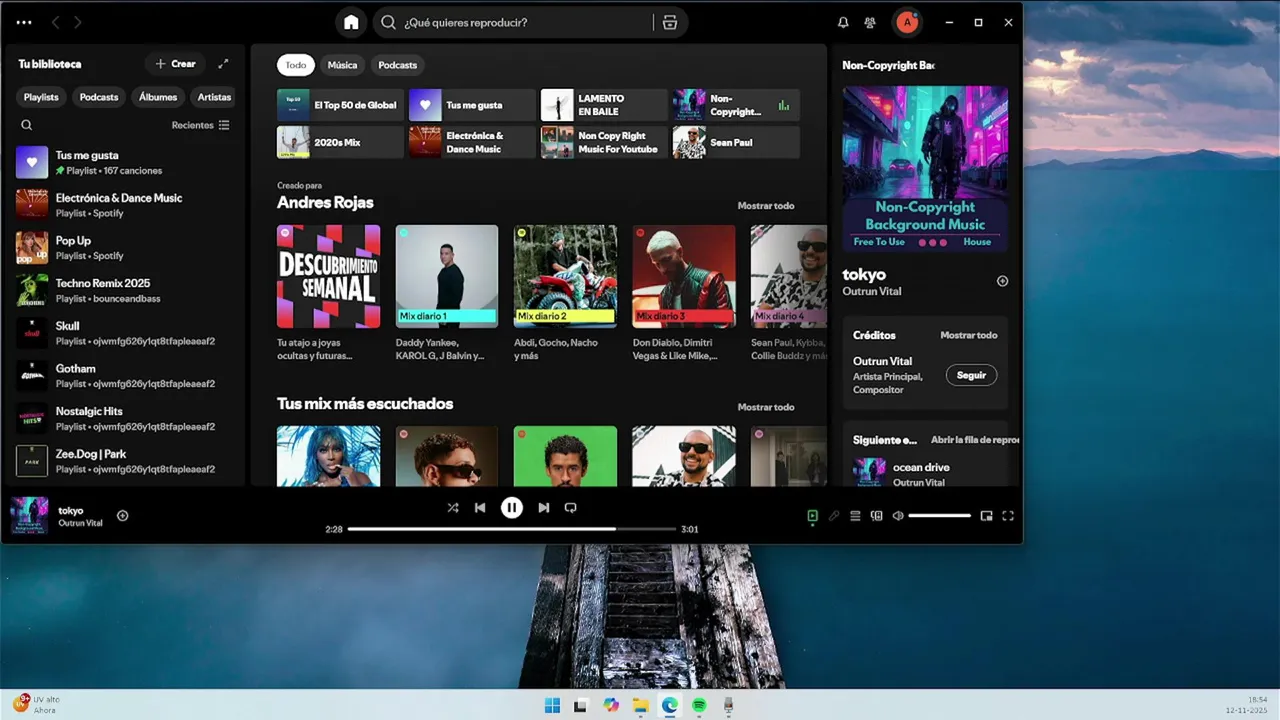
Task: Click Mostrar todo next to Tus mix más escuchados
Action: tap(766, 407)
